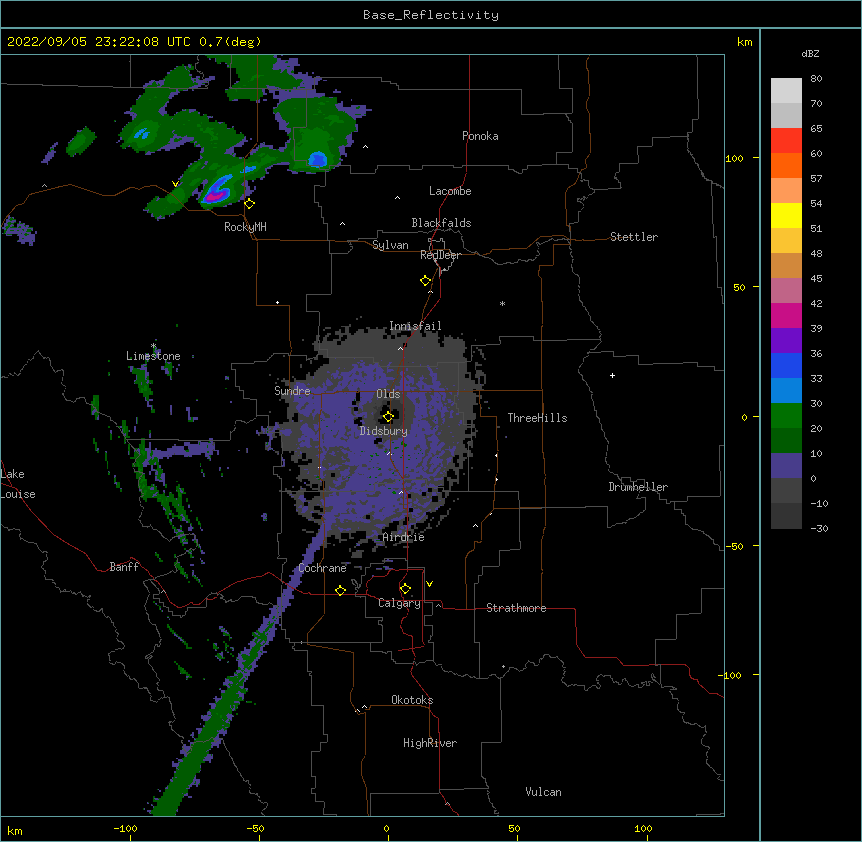The image size is (862, 842).
Task: Click the Blackfalds city label
Action: 441,223
